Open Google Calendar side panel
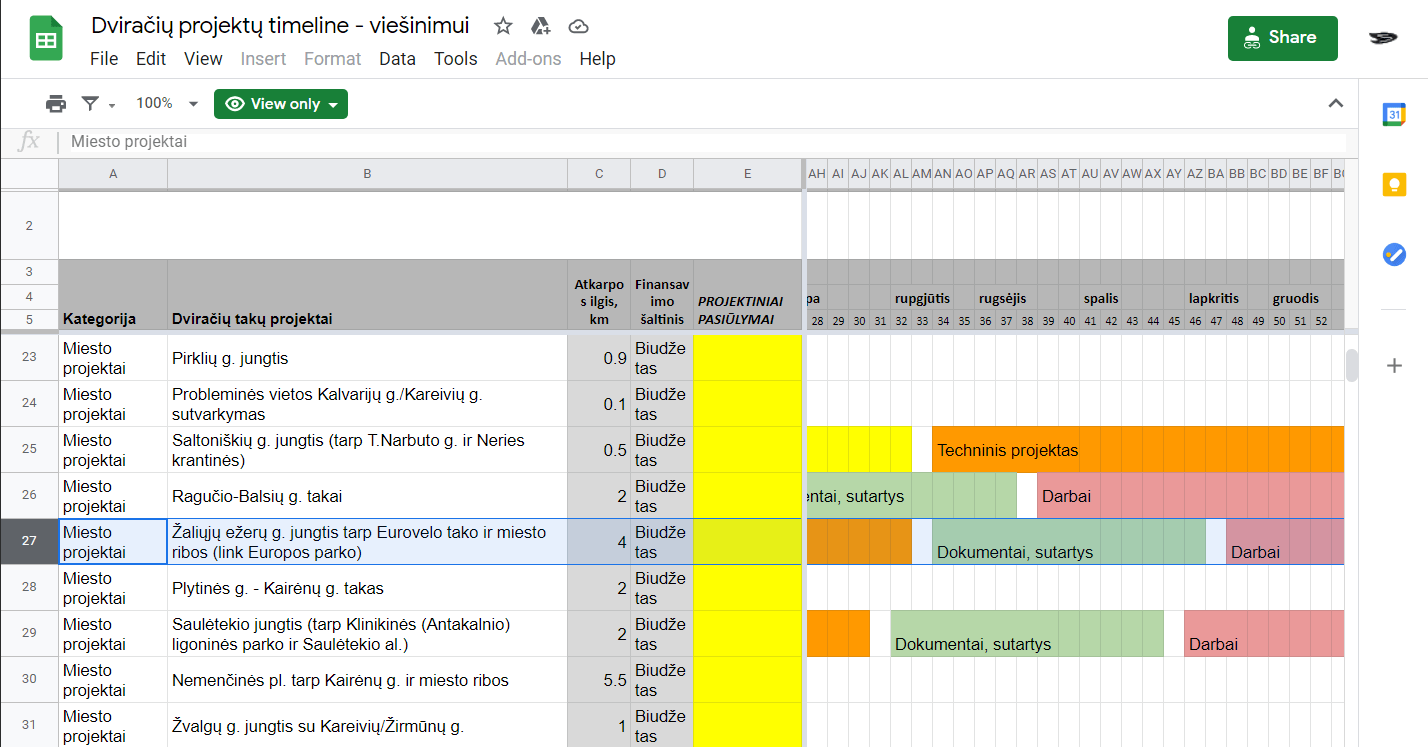This screenshot has height=747, width=1428. pyautogui.click(x=1394, y=115)
